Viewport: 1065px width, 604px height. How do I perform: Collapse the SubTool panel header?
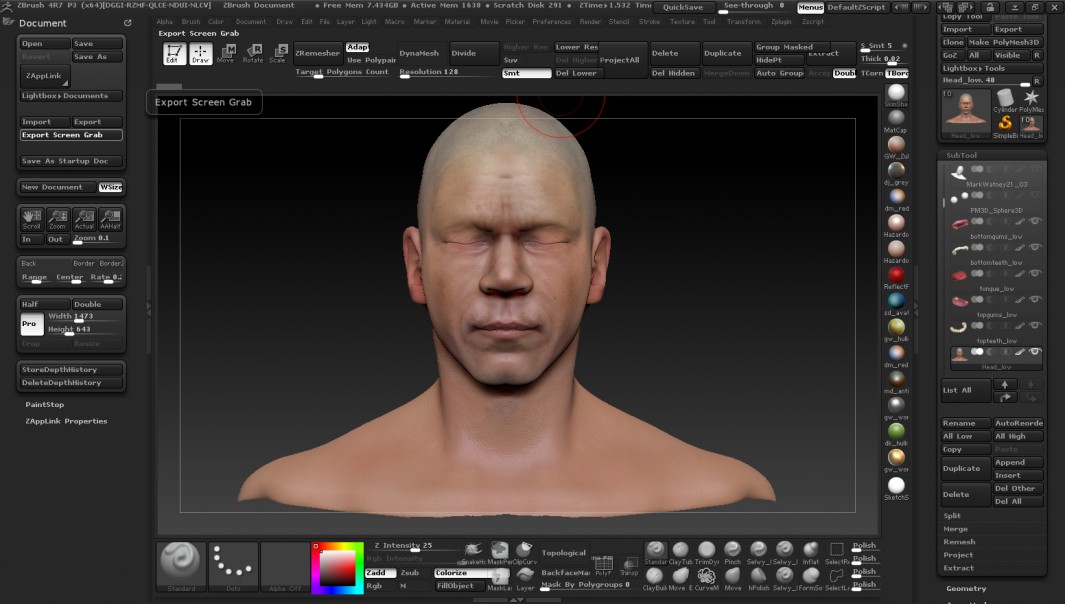coord(962,155)
